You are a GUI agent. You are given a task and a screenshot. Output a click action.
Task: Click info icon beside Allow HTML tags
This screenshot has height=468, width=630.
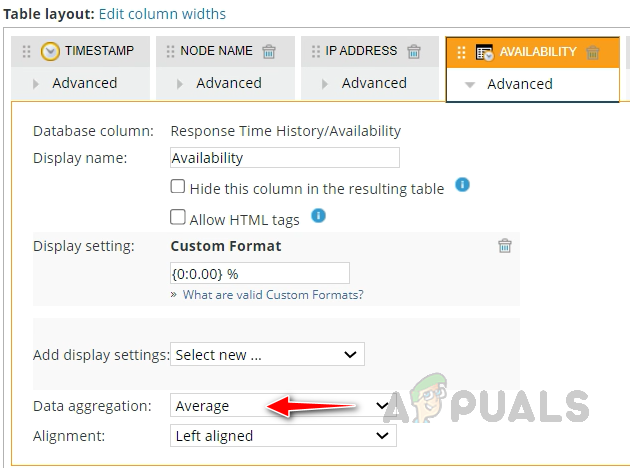point(318,215)
